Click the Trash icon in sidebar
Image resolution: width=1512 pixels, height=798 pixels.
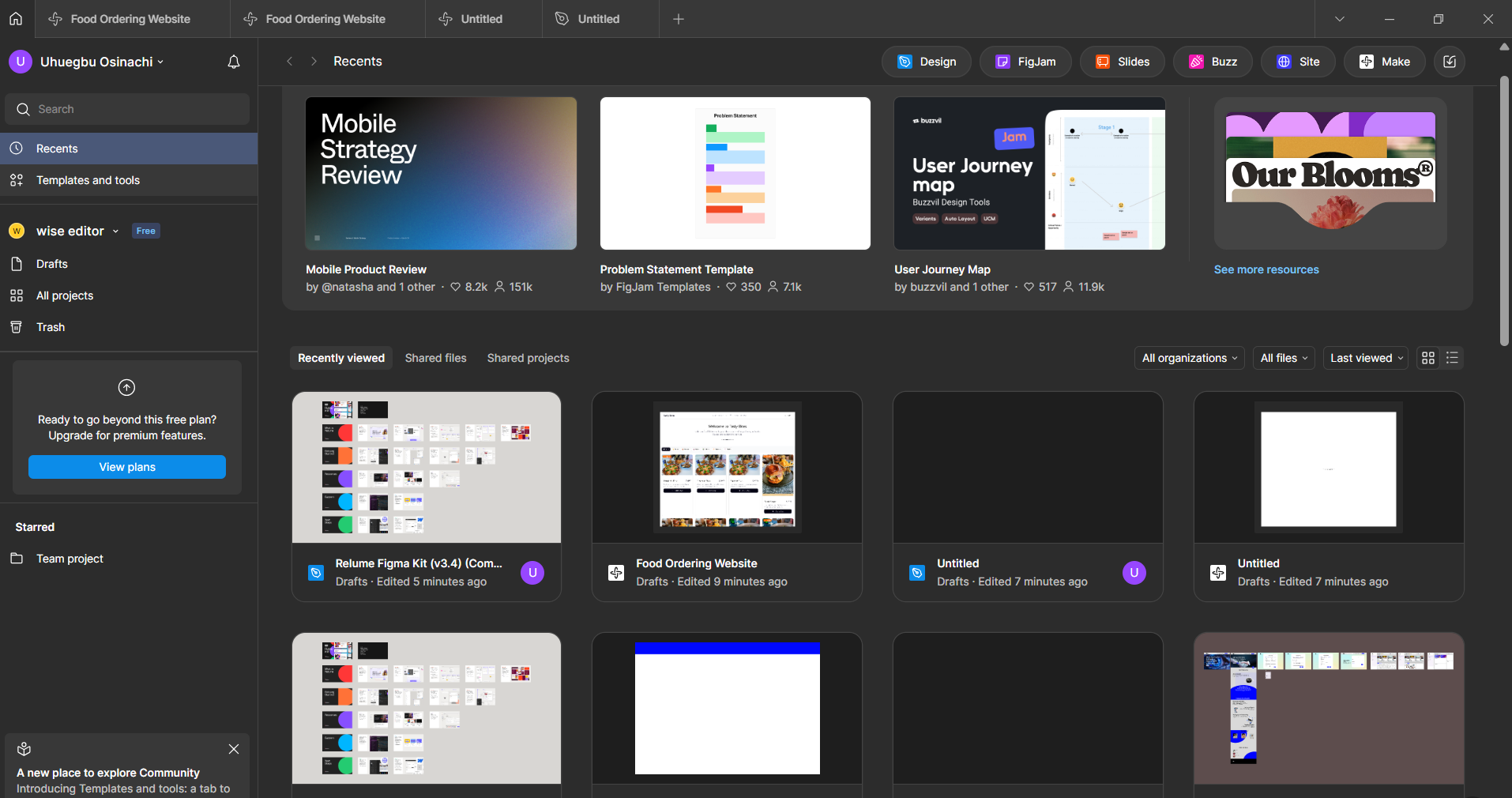click(17, 327)
